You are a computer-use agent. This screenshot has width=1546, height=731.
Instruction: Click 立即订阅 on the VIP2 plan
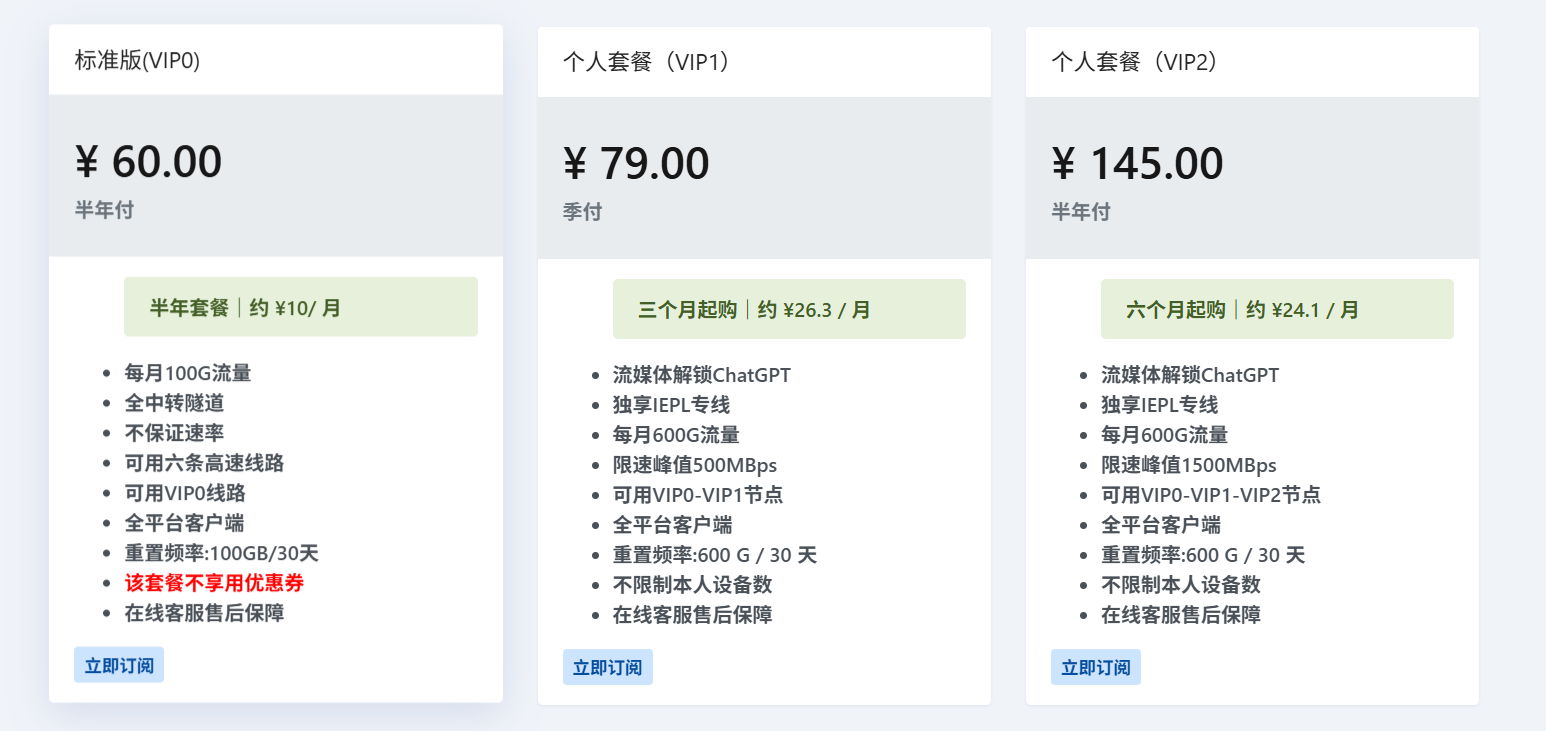pyautogui.click(x=1095, y=666)
